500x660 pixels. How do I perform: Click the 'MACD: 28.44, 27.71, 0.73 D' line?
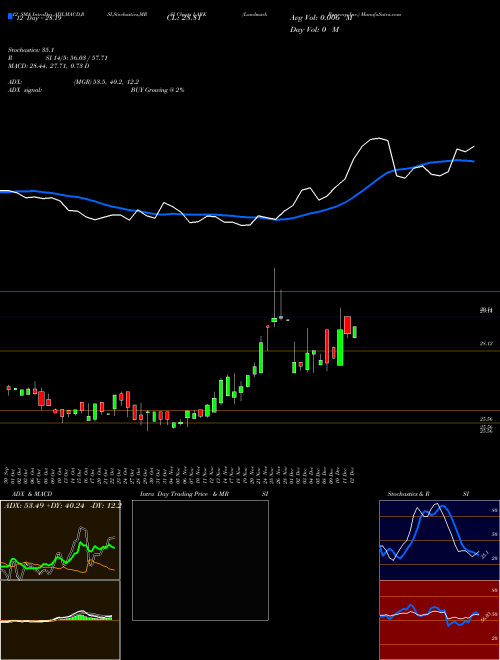click(x=49, y=66)
